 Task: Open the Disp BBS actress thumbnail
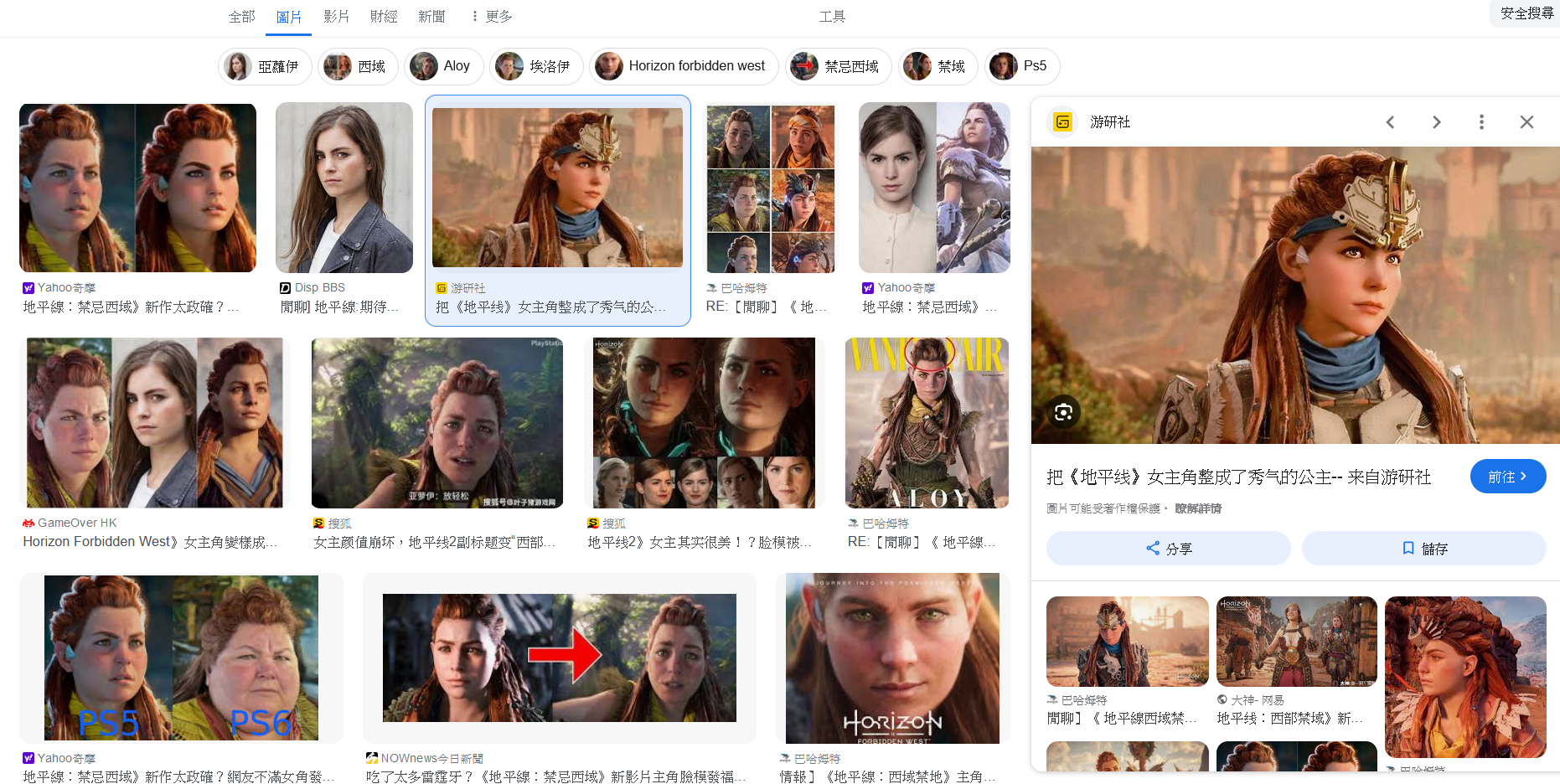tap(344, 188)
